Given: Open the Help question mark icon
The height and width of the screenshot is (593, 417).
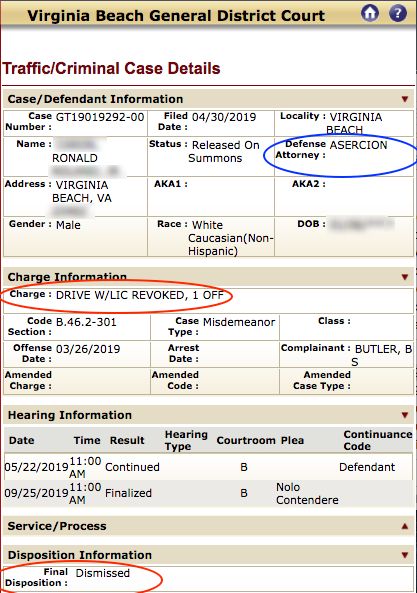Looking at the screenshot, I should (398, 13).
